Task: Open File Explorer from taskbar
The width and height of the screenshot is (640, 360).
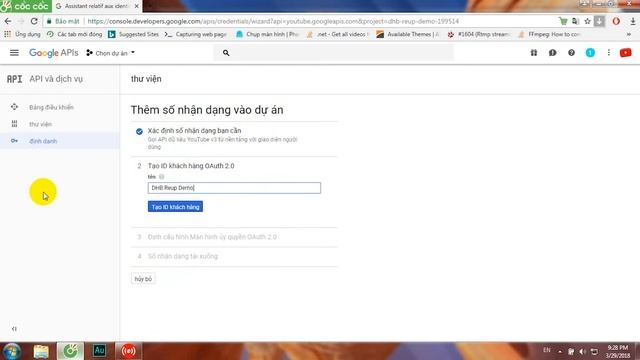Action: coord(41,351)
